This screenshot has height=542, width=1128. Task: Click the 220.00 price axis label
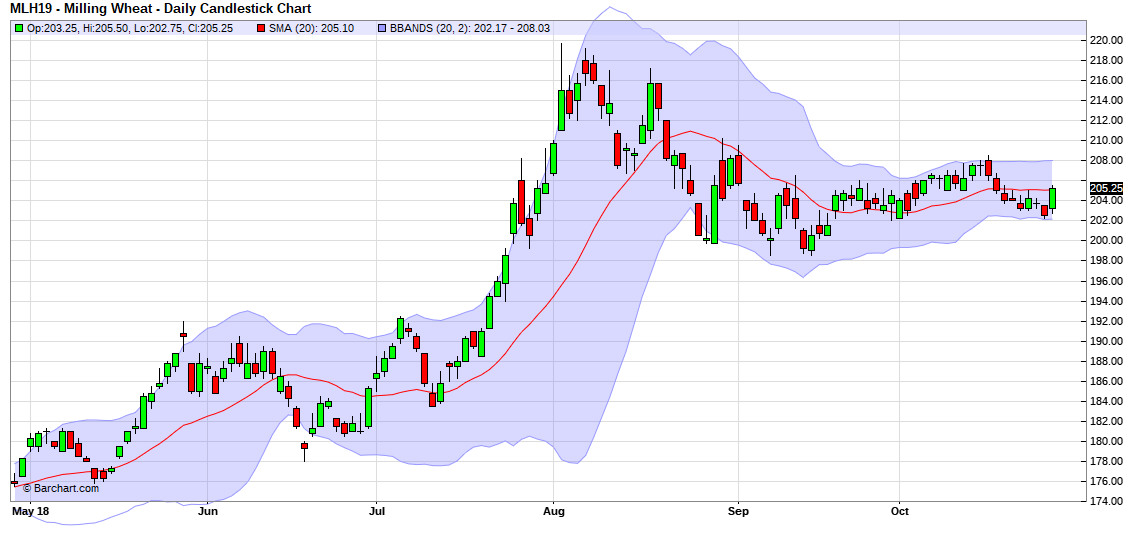[1107, 40]
